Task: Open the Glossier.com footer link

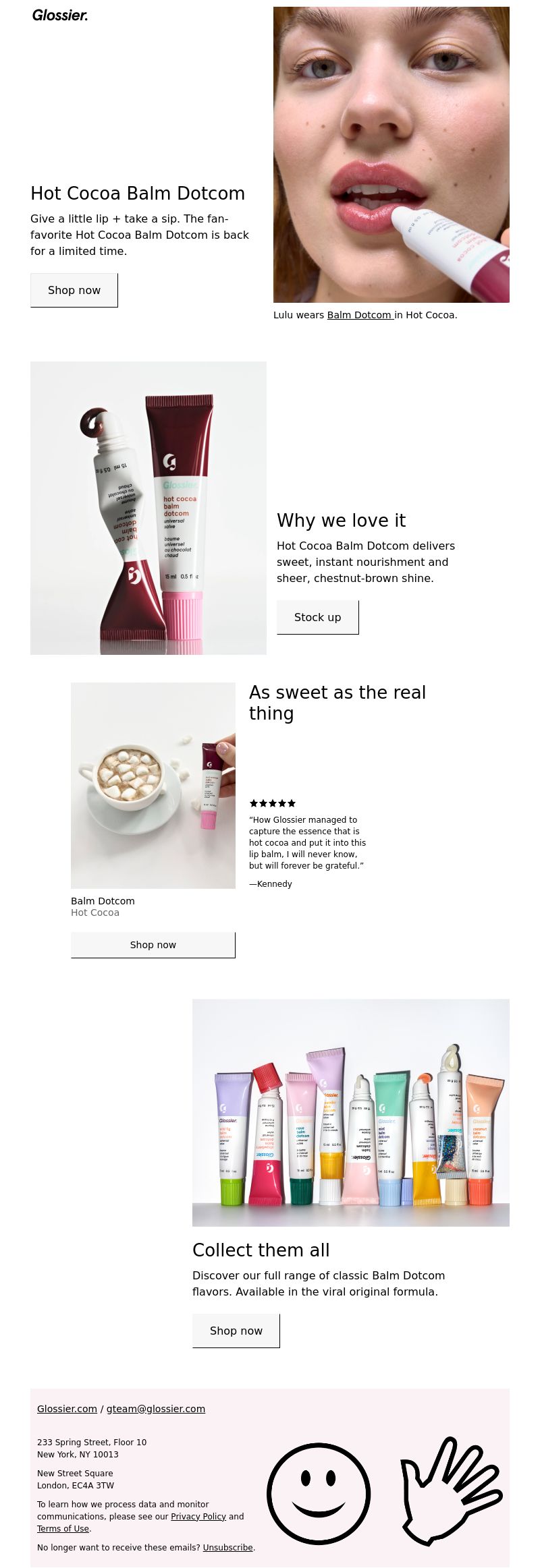Action: [67, 1409]
